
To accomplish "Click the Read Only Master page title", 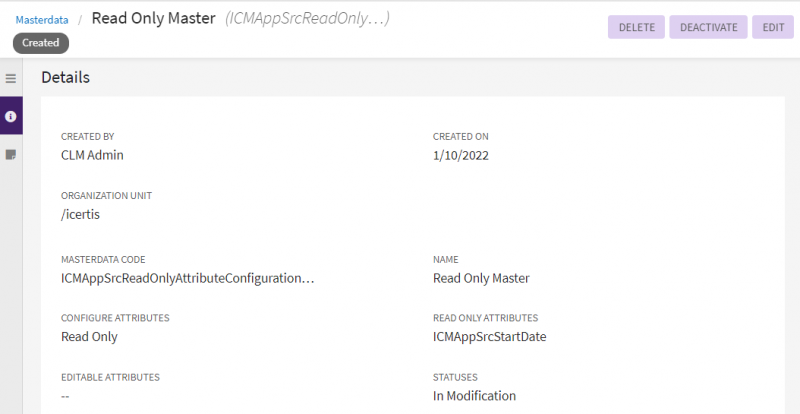I will pos(154,18).
